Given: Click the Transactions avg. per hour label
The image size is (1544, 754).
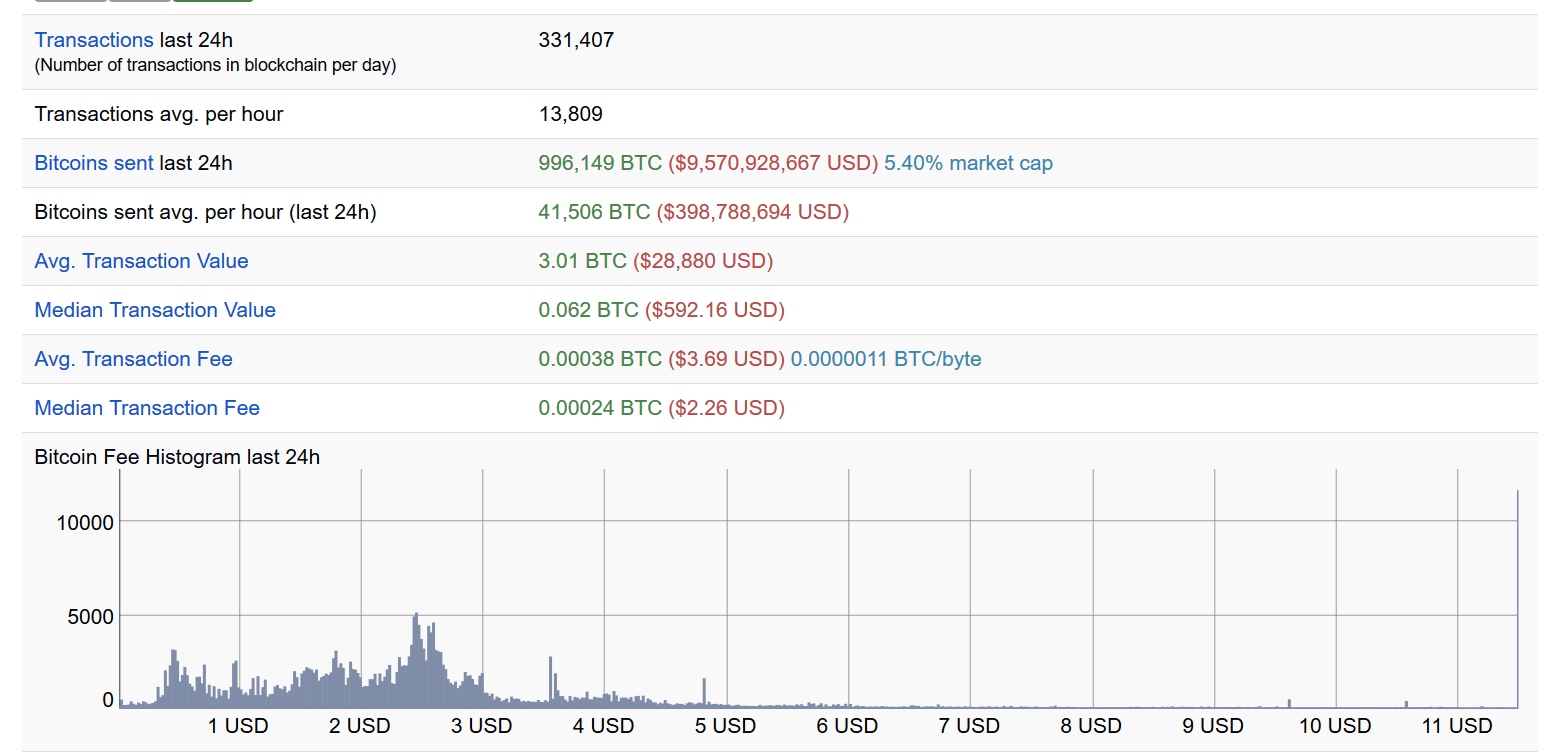Looking at the screenshot, I should [x=159, y=114].
